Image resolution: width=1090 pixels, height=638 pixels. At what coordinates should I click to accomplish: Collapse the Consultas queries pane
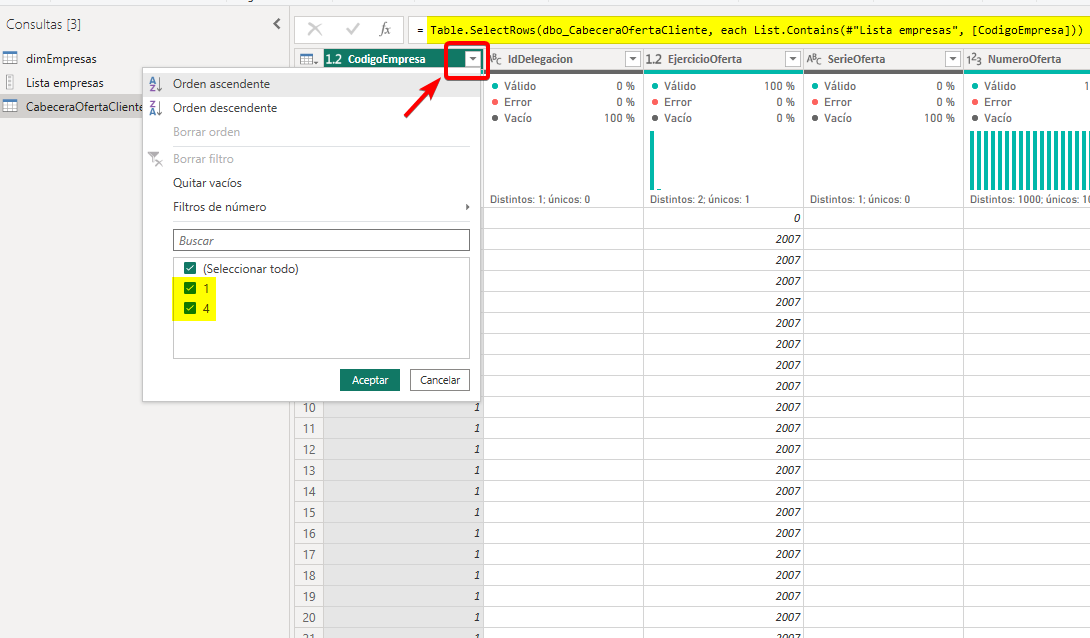277,24
